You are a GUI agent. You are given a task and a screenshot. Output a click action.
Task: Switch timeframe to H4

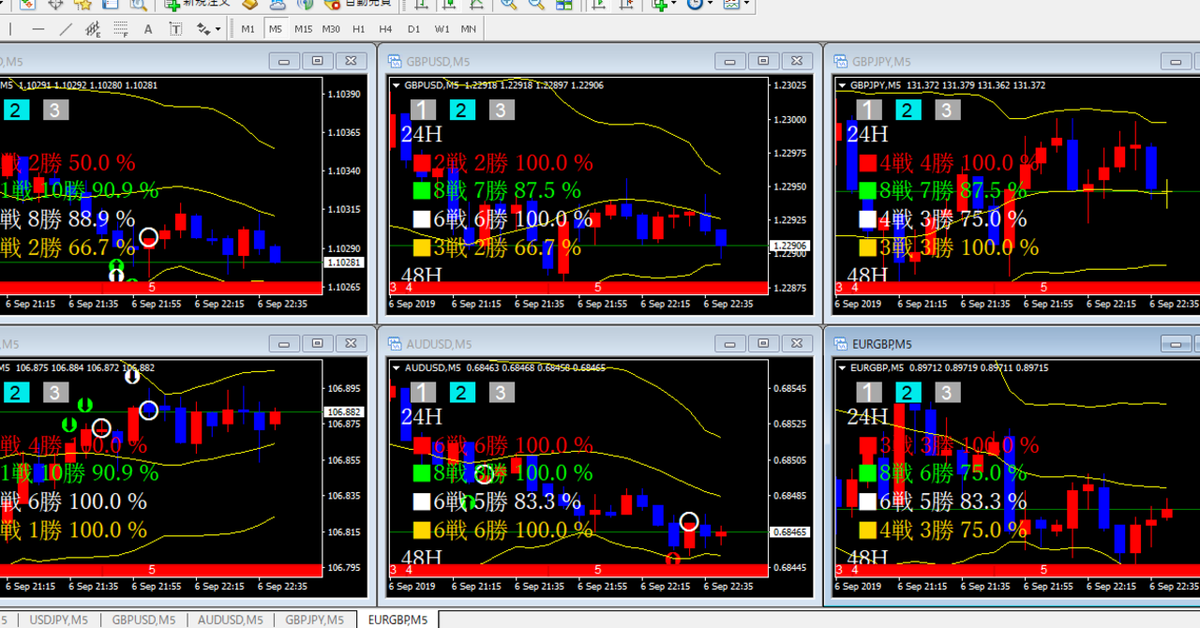click(385, 29)
